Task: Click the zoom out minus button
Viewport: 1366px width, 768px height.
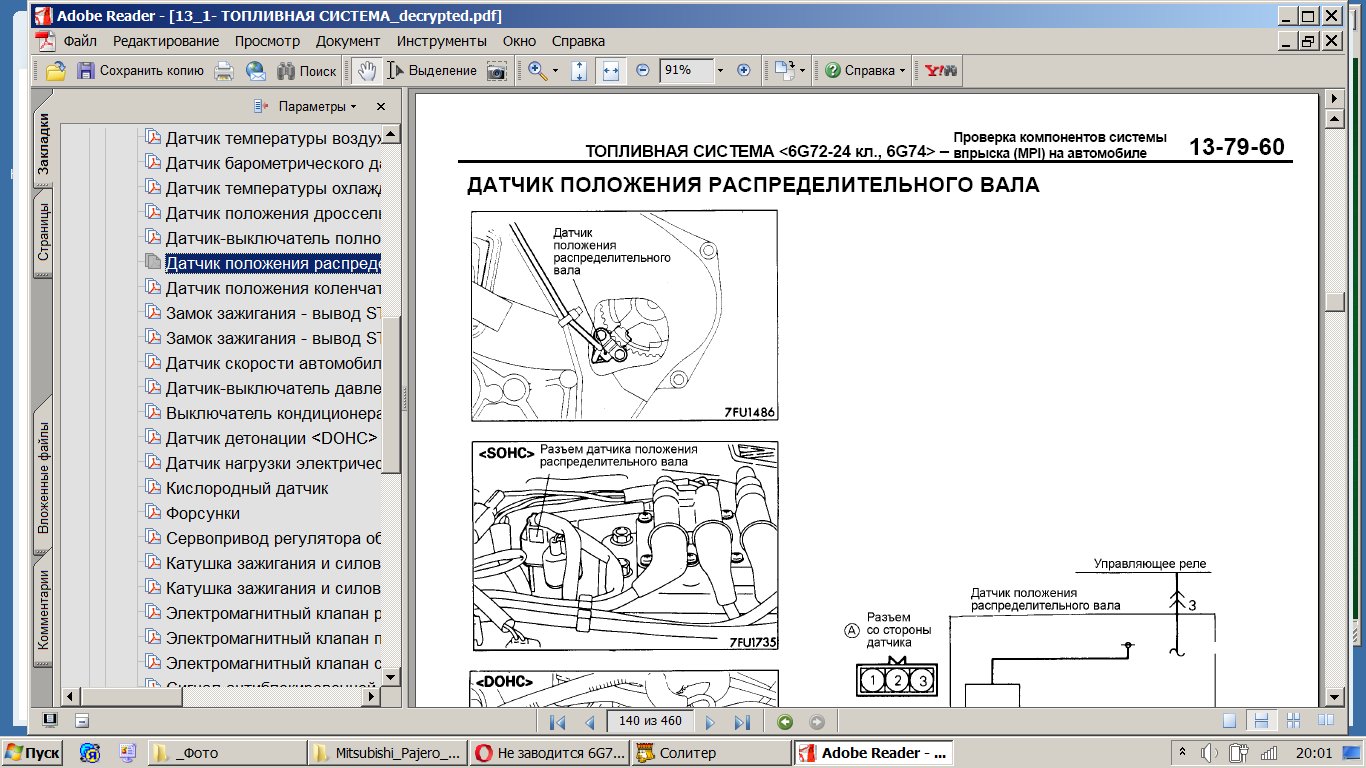Action: click(x=642, y=71)
